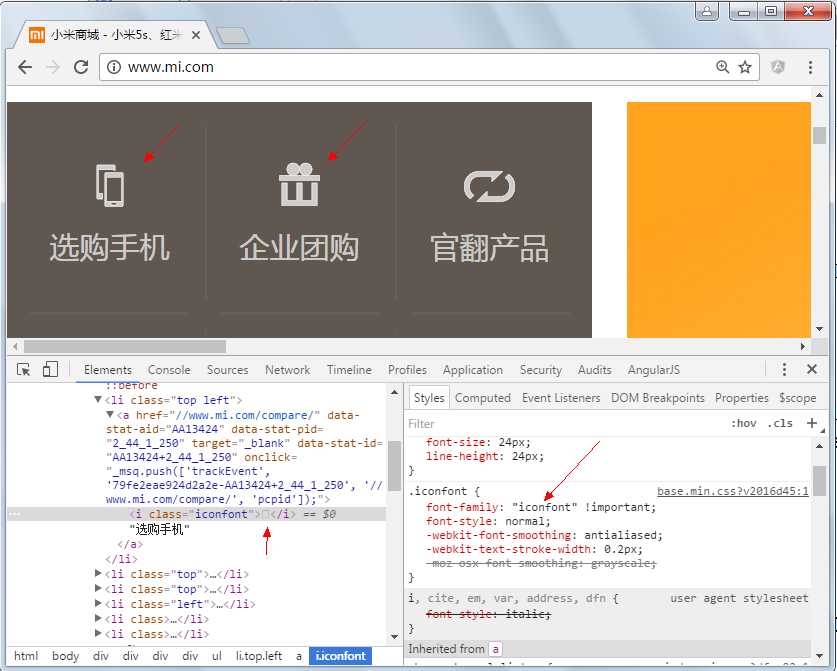837x671 pixels.
Task: Select the body breadcrumb
Action: pos(65,656)
